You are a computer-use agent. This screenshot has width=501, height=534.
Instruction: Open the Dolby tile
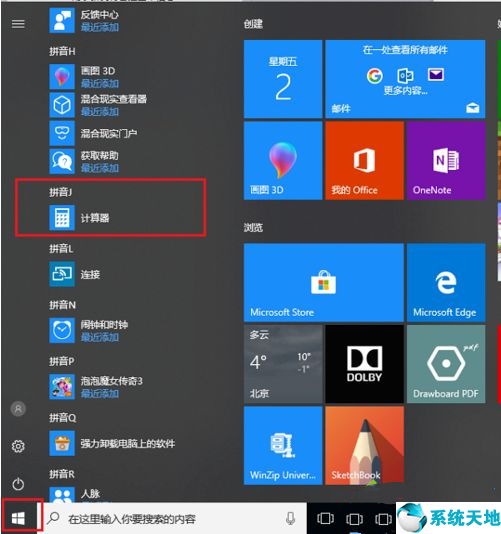364,364
